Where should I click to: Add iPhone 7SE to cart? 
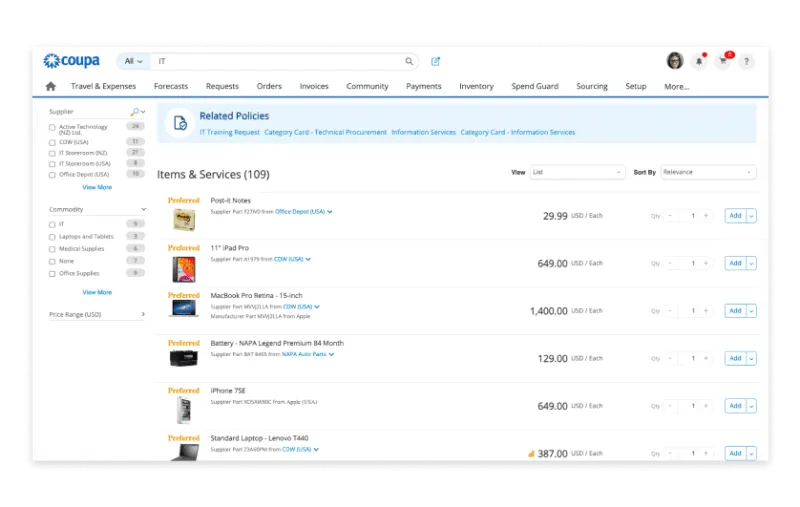tap(735, 406)
